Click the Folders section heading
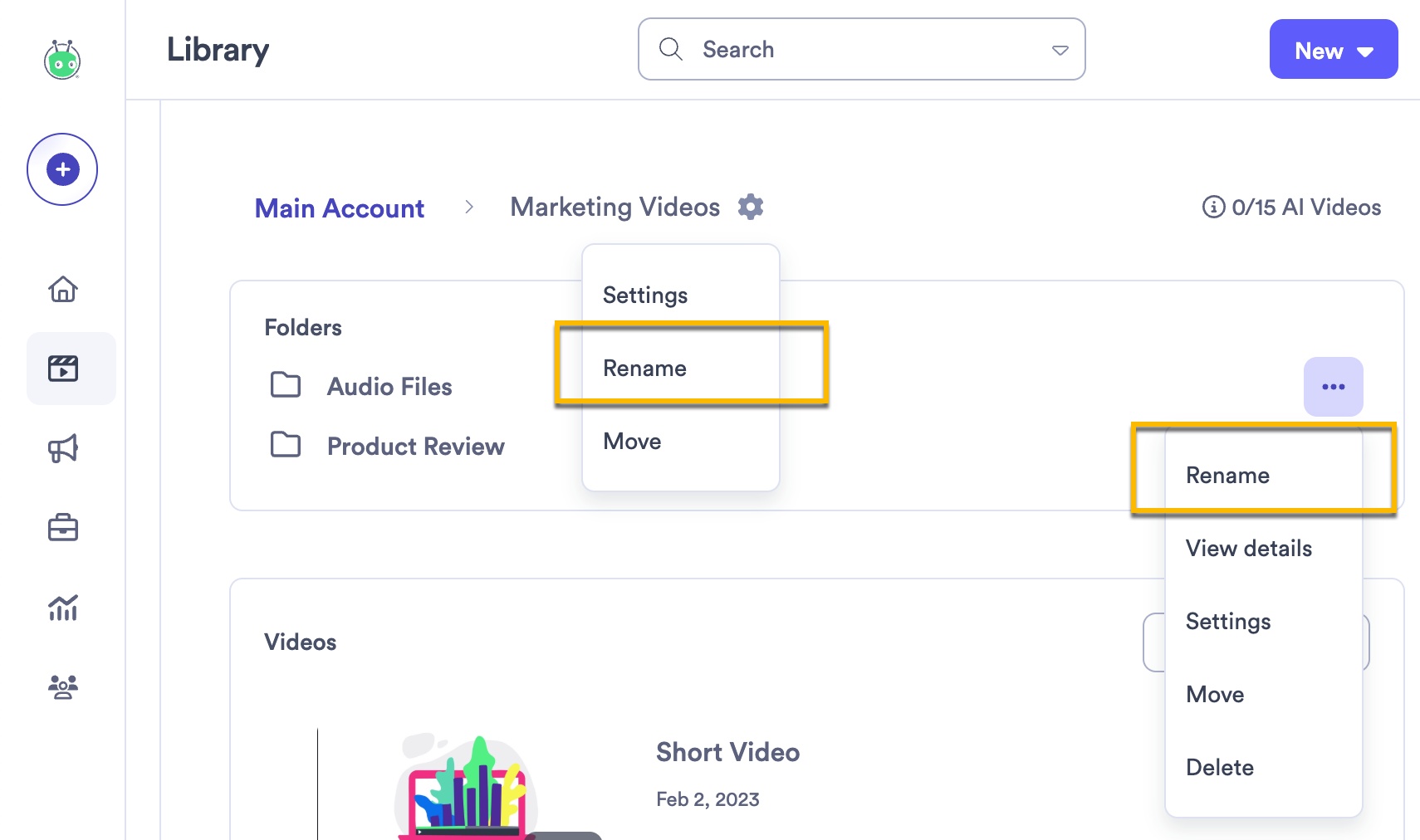The width and height of the screenshot is (1420, 840). (303, 327)
